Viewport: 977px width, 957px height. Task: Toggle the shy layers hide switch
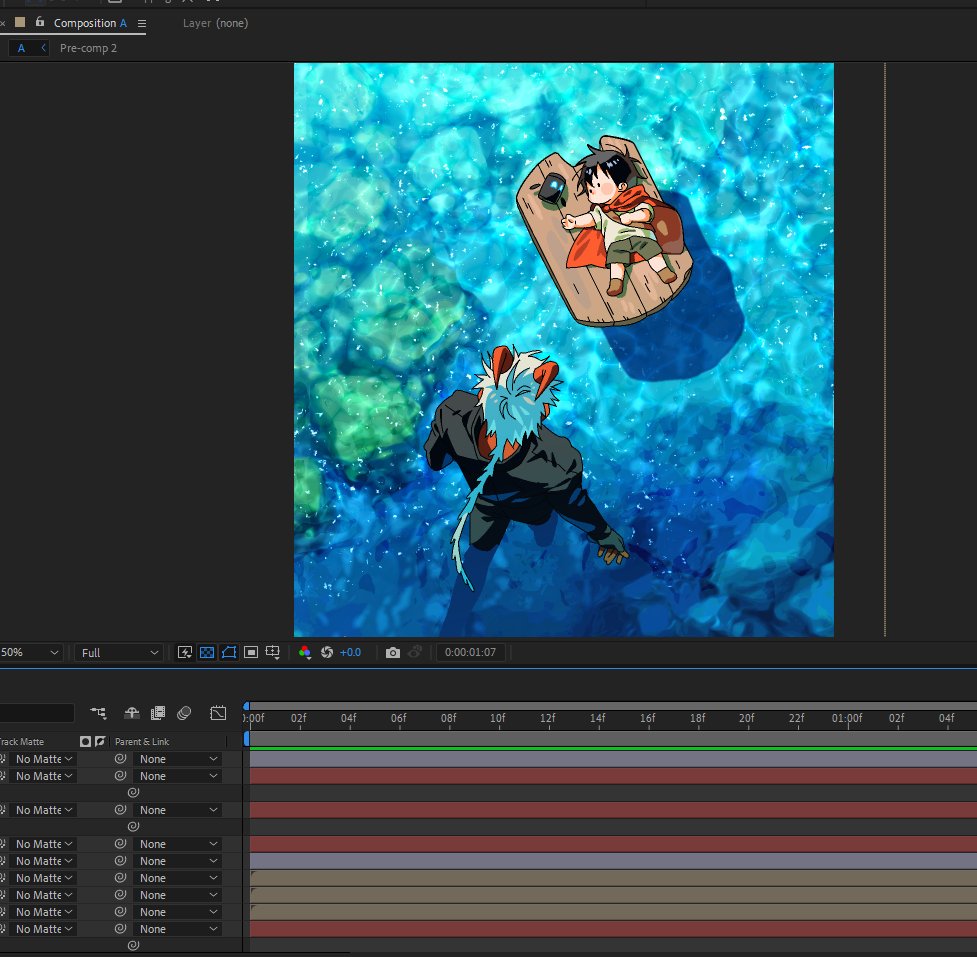[131, 713]
